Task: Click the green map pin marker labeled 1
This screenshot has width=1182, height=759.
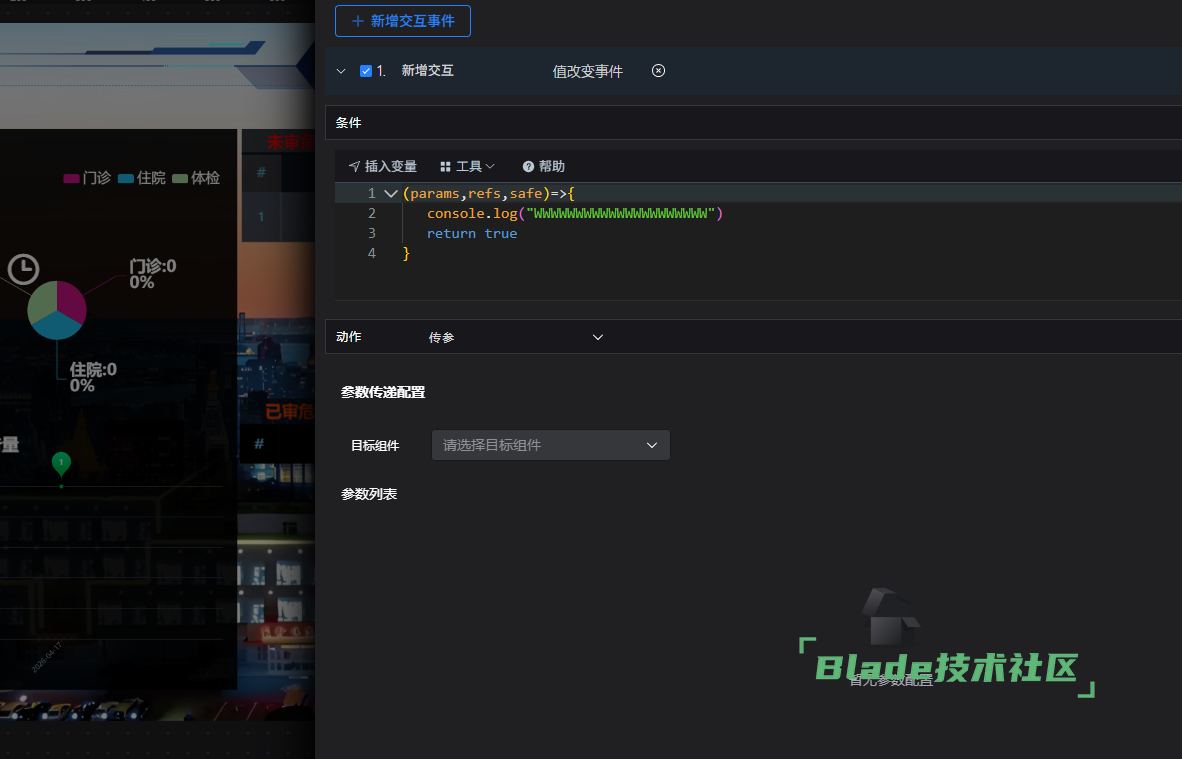Action: pyautogui.click(x=61, y=462)
